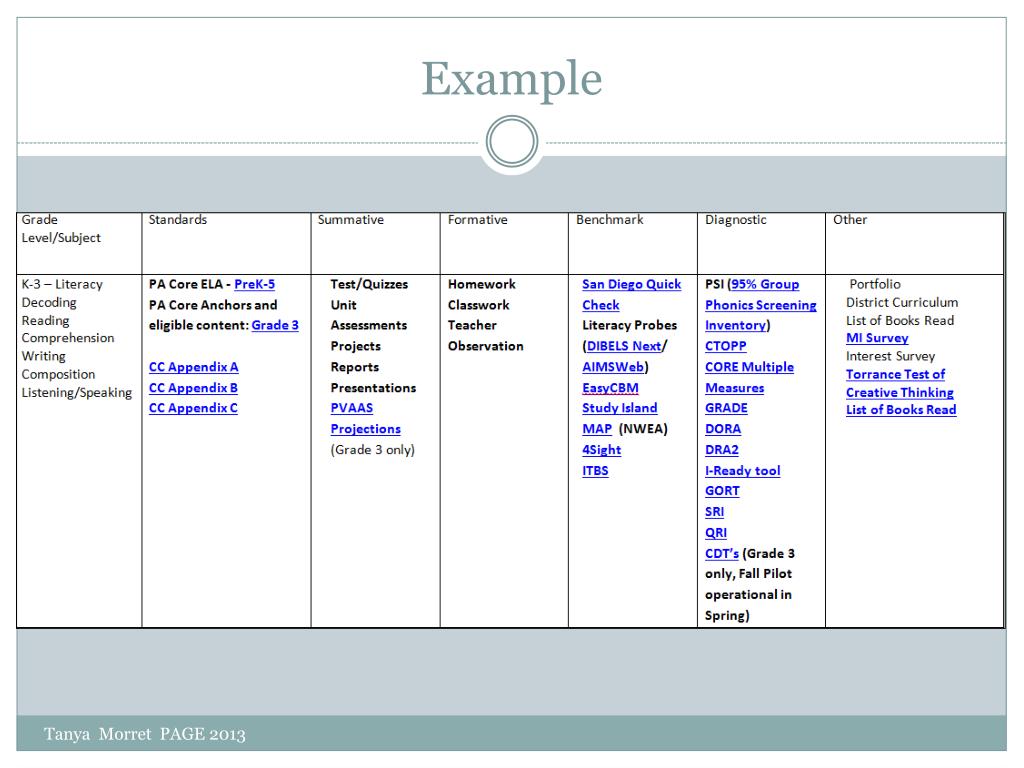Viewport: 1024px width, 768px height.
Task: Open the DIBELS Next link
Action: point(624,346)
